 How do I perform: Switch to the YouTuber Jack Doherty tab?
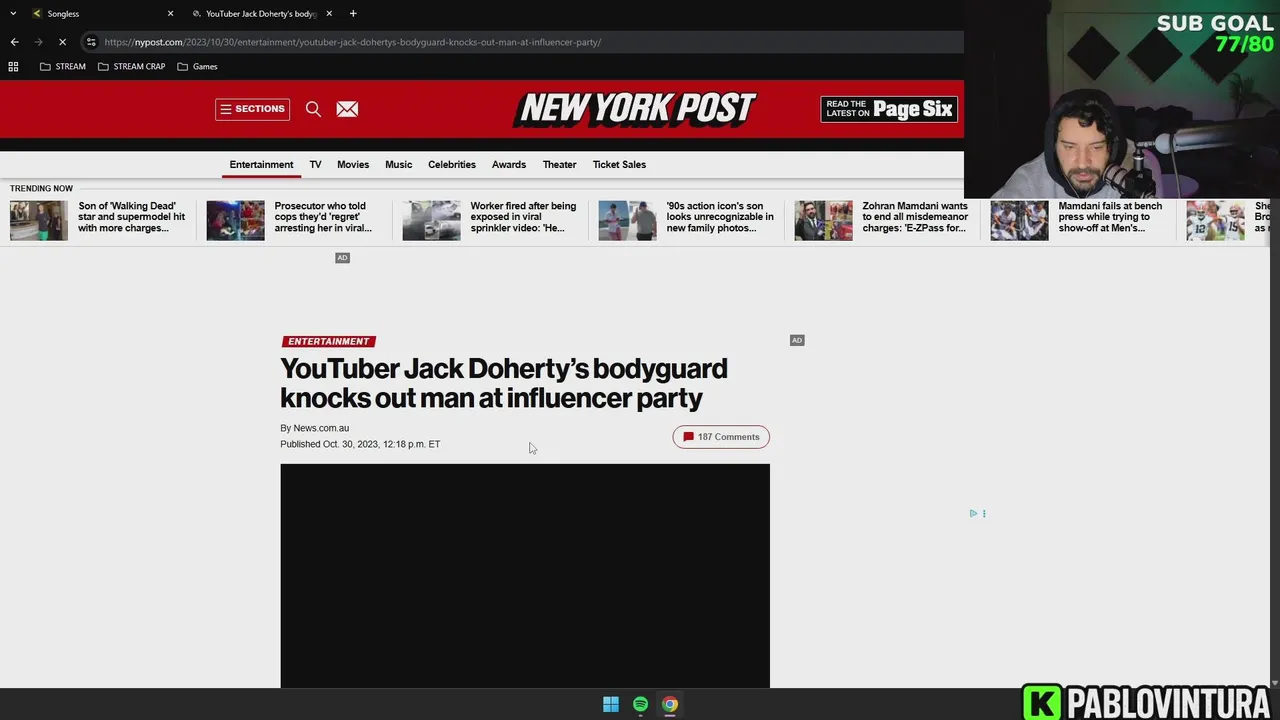click(x=262, y=13)
